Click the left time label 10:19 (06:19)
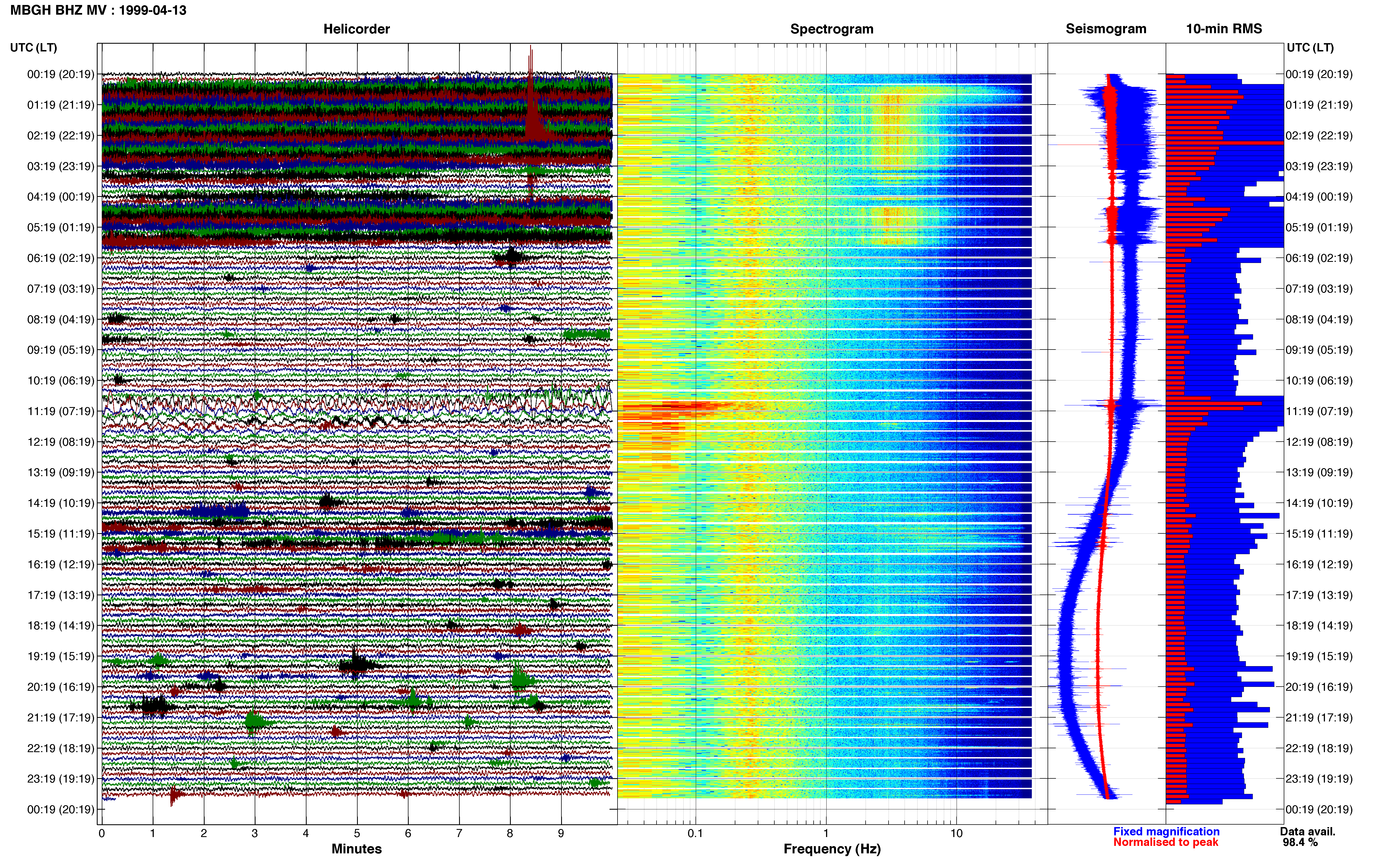This screenshot has height=868, width=1388. pyautogui.click(x=60, y=380)
